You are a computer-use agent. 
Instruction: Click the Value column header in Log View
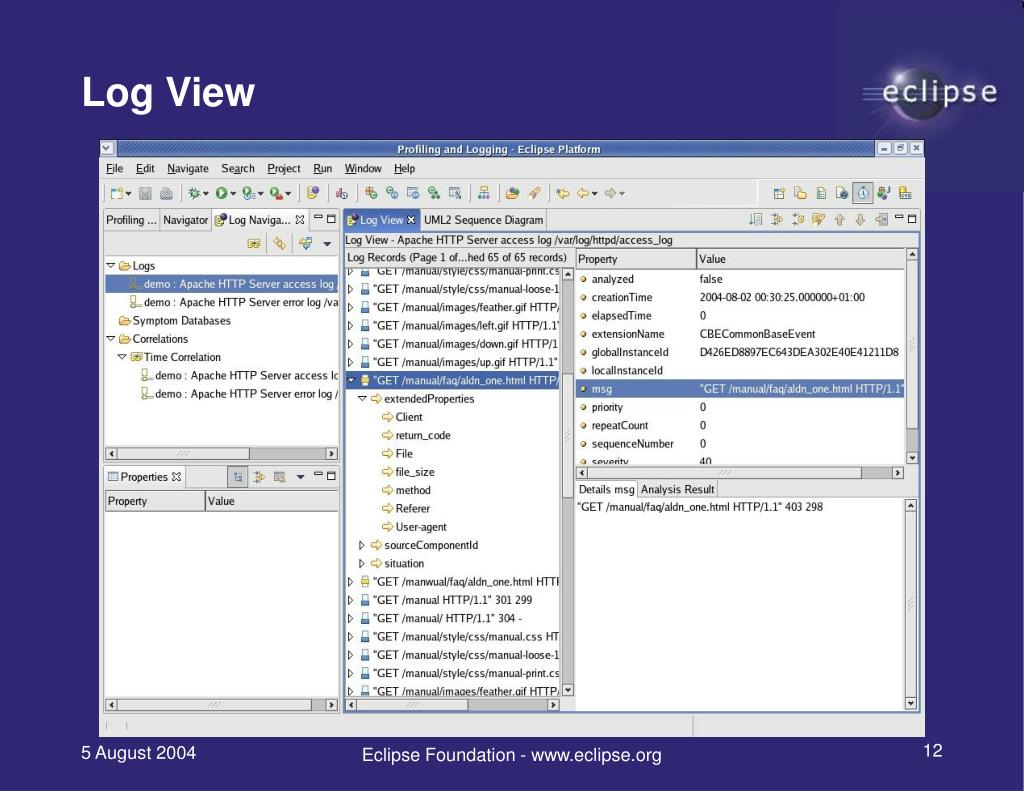tap(801, 259)
